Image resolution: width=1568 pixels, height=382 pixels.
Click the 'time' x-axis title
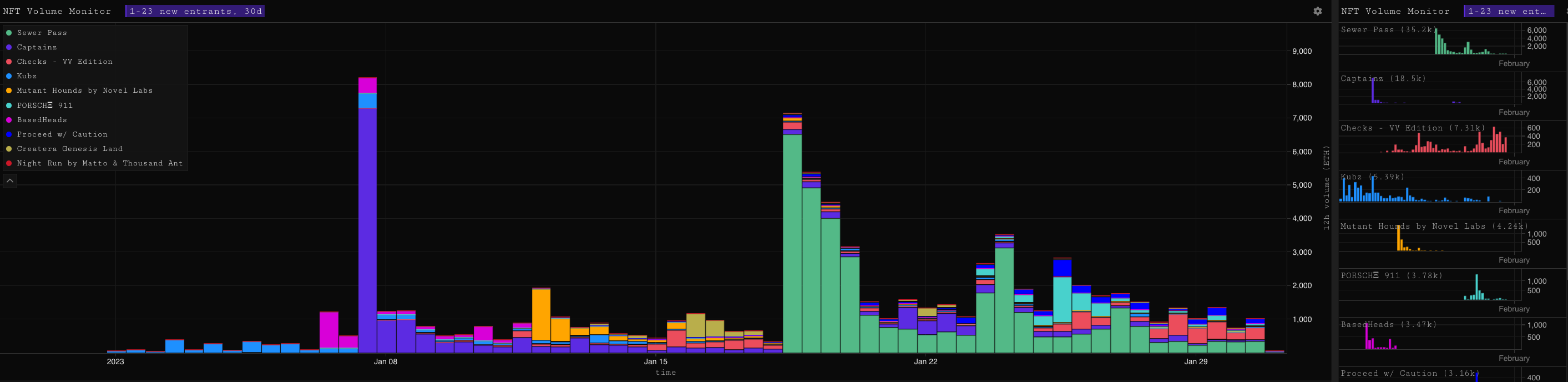point(665,372)
